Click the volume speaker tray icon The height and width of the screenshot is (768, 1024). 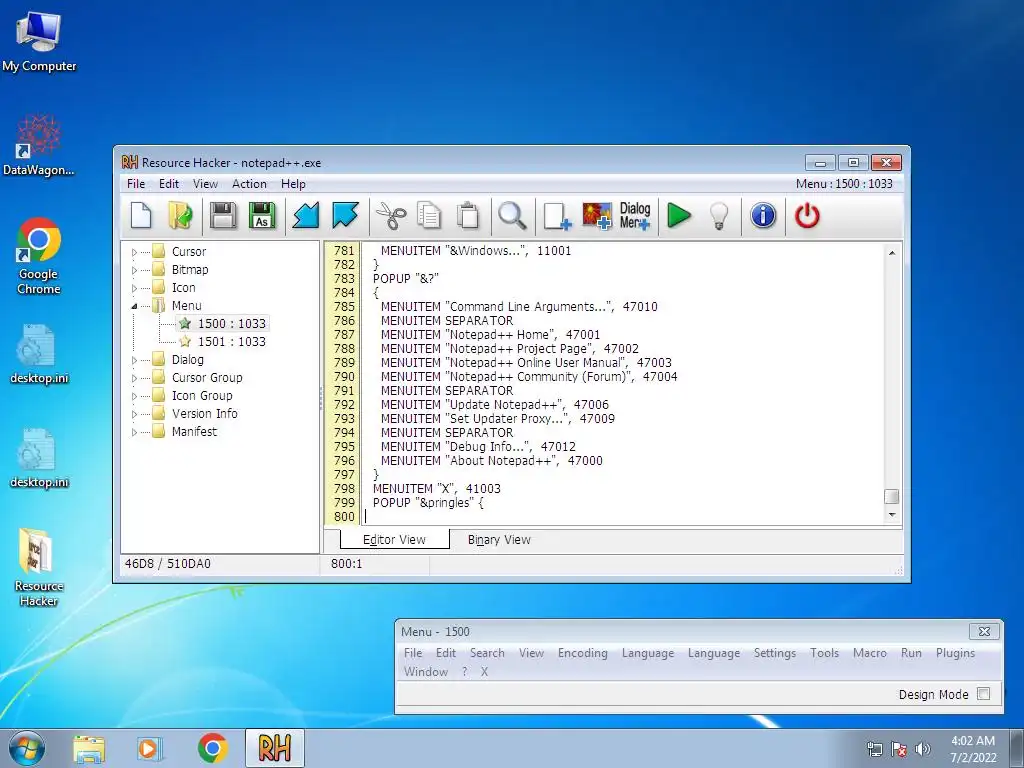click(923, 749)
